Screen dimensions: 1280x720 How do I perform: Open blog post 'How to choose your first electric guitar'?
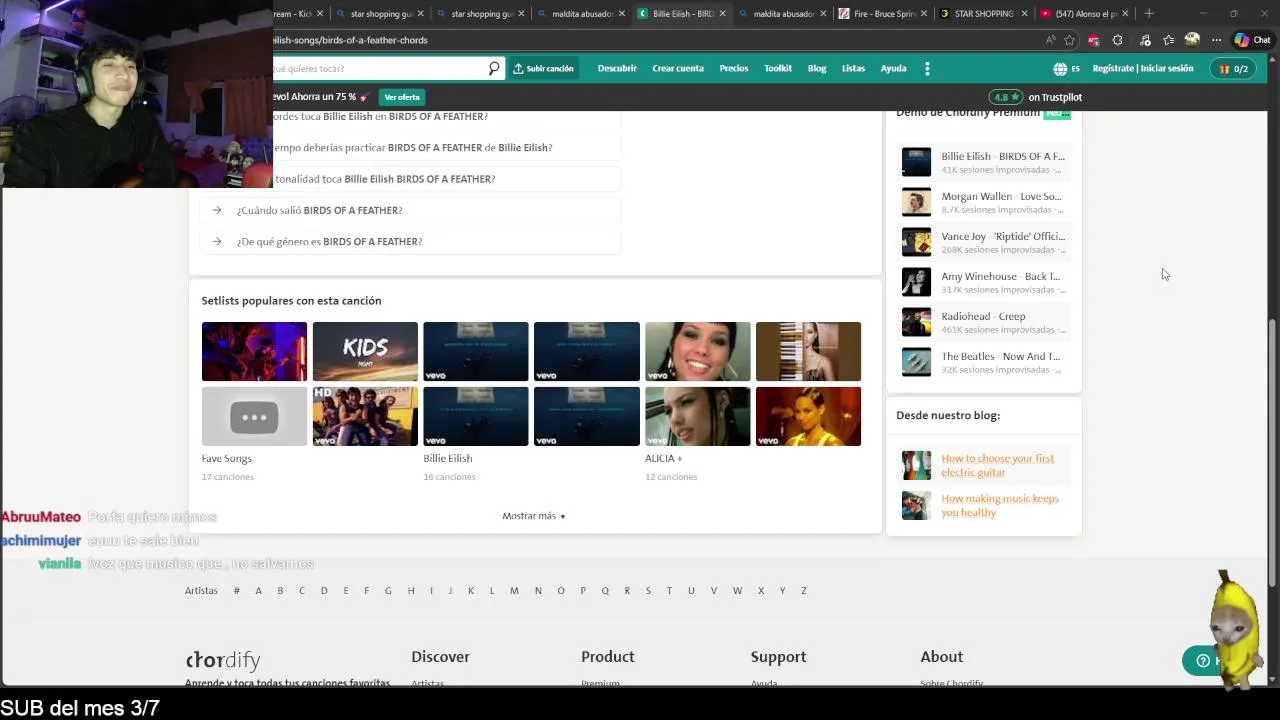(x=997, y=465)
